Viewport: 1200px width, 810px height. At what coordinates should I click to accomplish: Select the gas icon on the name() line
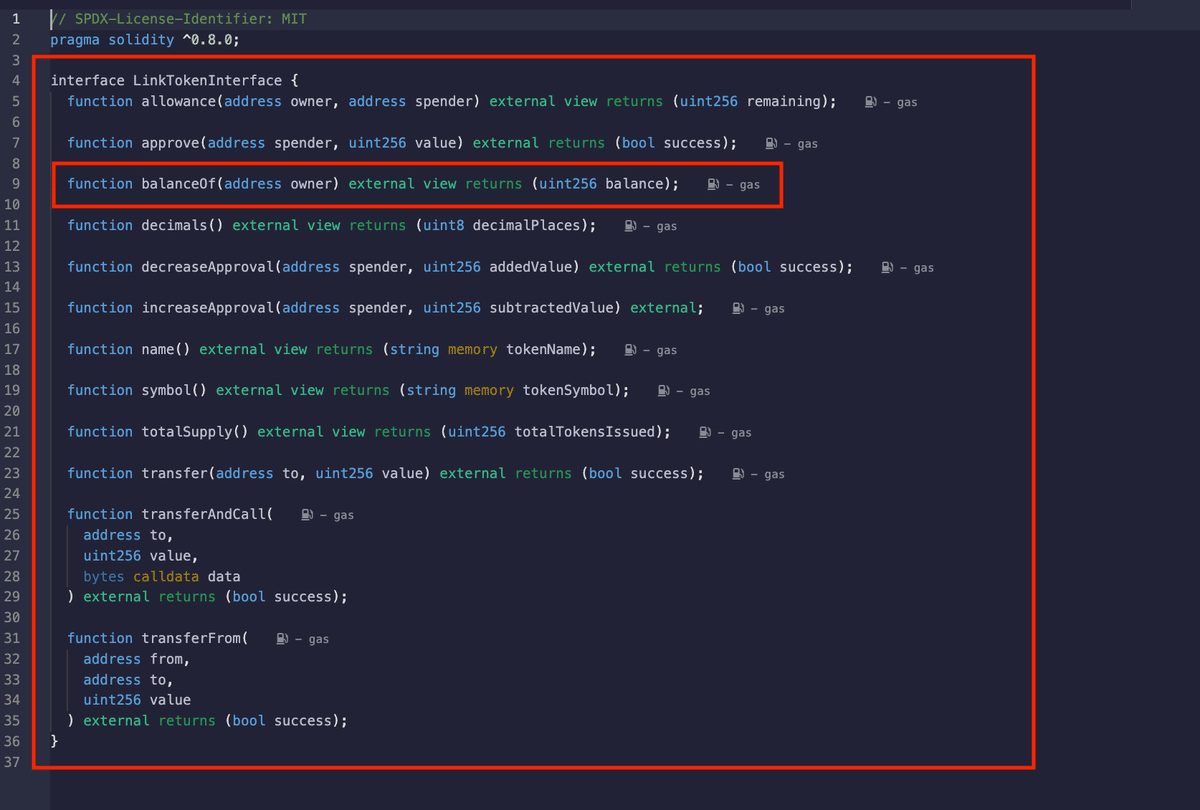[x=631, y=350]
